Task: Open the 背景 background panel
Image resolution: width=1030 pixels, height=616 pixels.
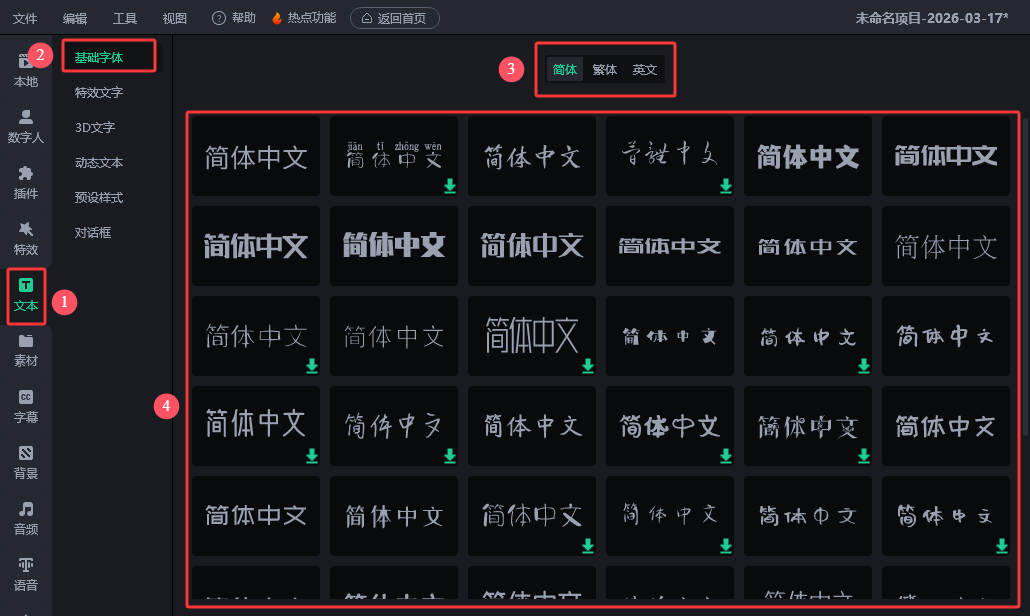Action: [26, 461]
